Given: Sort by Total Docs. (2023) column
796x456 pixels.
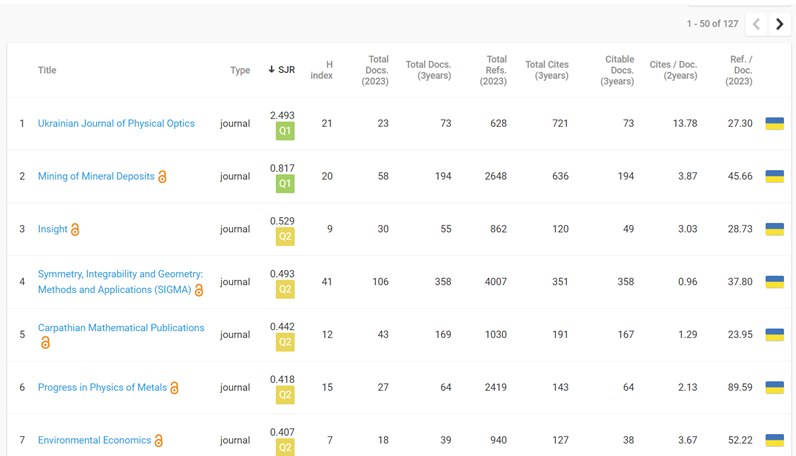Looking at the screenshot, I should pyautogui.click(x=375, y=70).
